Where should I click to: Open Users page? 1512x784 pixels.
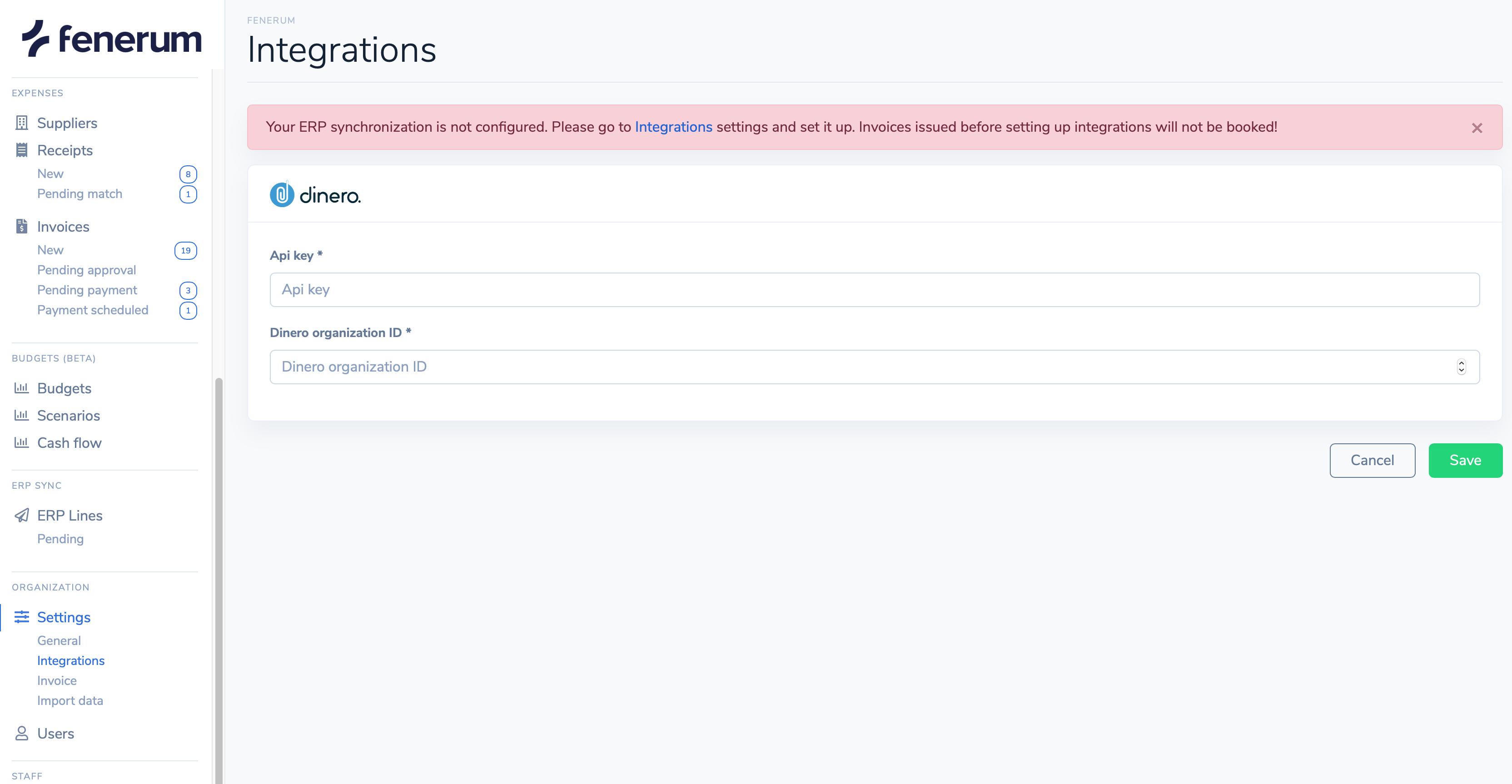[55, 734]
